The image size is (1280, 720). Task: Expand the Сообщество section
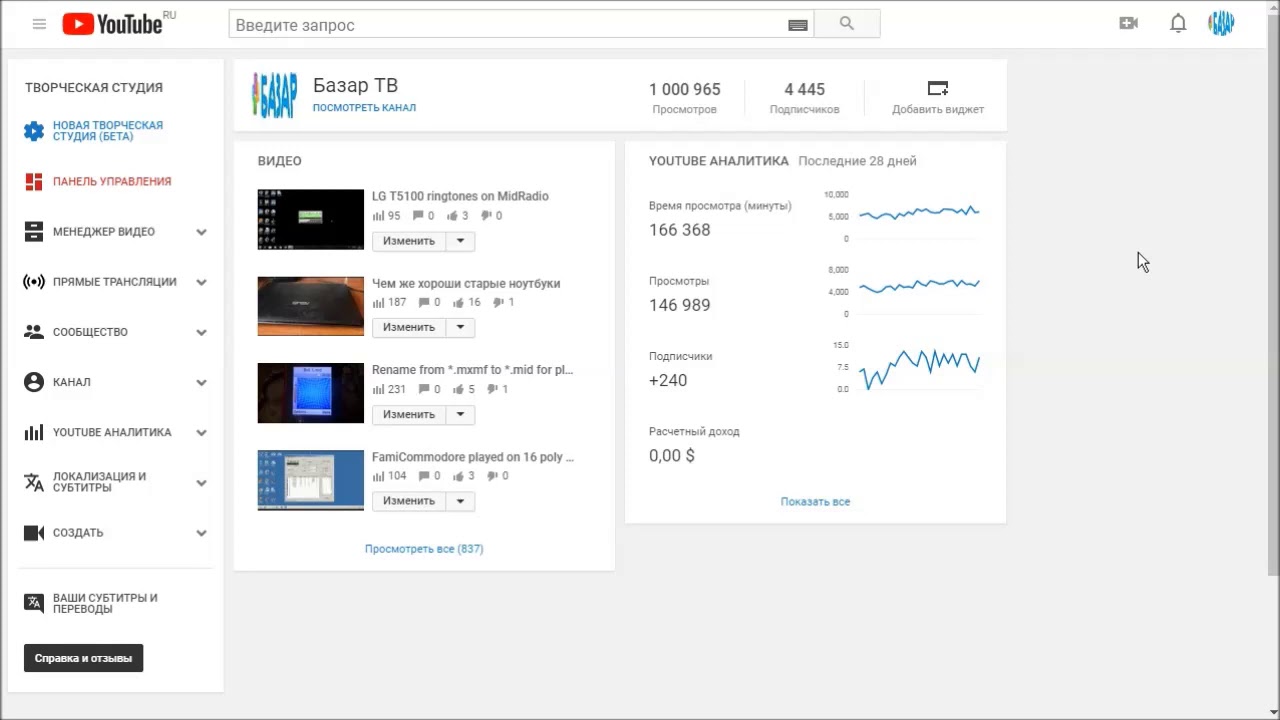pos(201,332)
